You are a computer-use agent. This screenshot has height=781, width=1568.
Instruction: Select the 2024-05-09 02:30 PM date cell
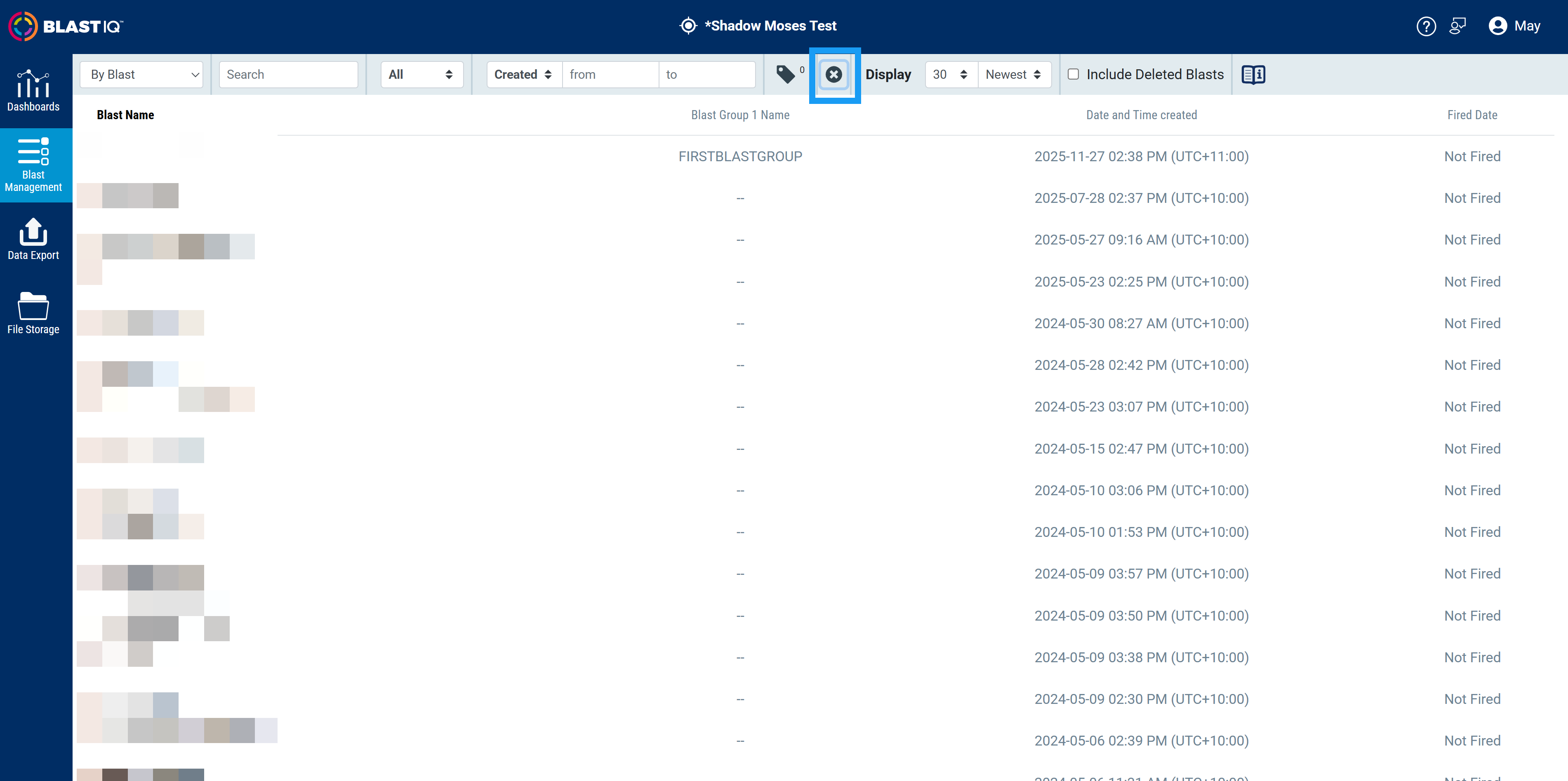coord(1141,699)
